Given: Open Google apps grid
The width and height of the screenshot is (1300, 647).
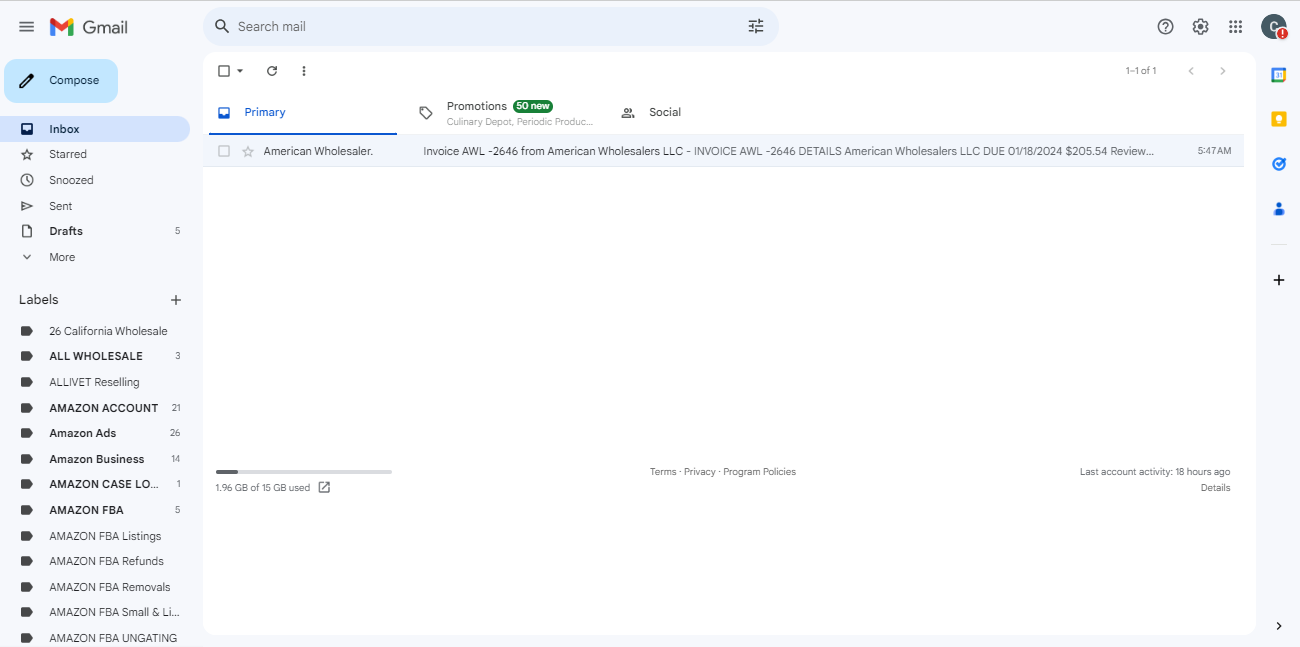Looking at the screenshot, I should [1236, 27].
